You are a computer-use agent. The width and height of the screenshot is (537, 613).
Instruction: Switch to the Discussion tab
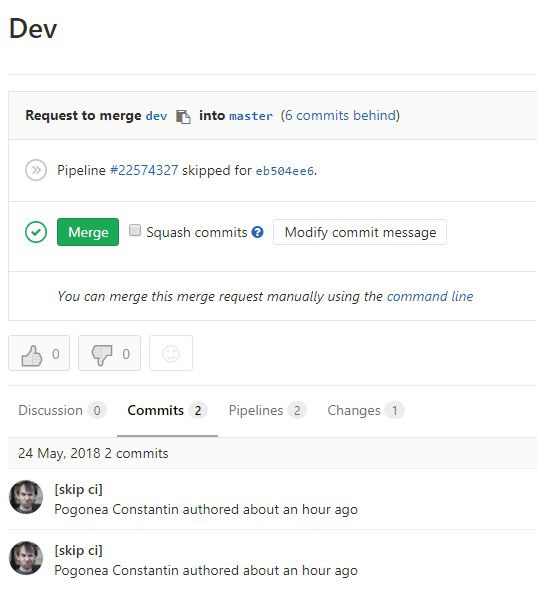click(62, 410)
